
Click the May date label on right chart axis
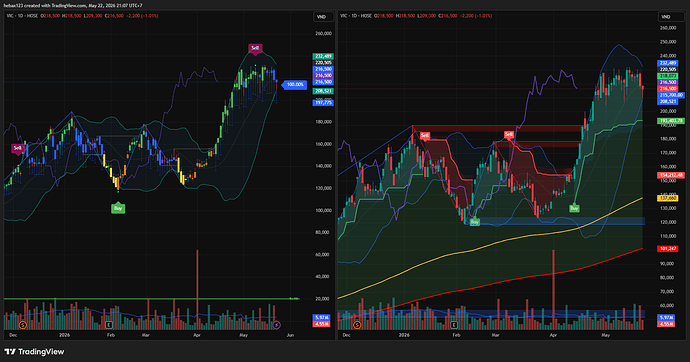[606, 335]
